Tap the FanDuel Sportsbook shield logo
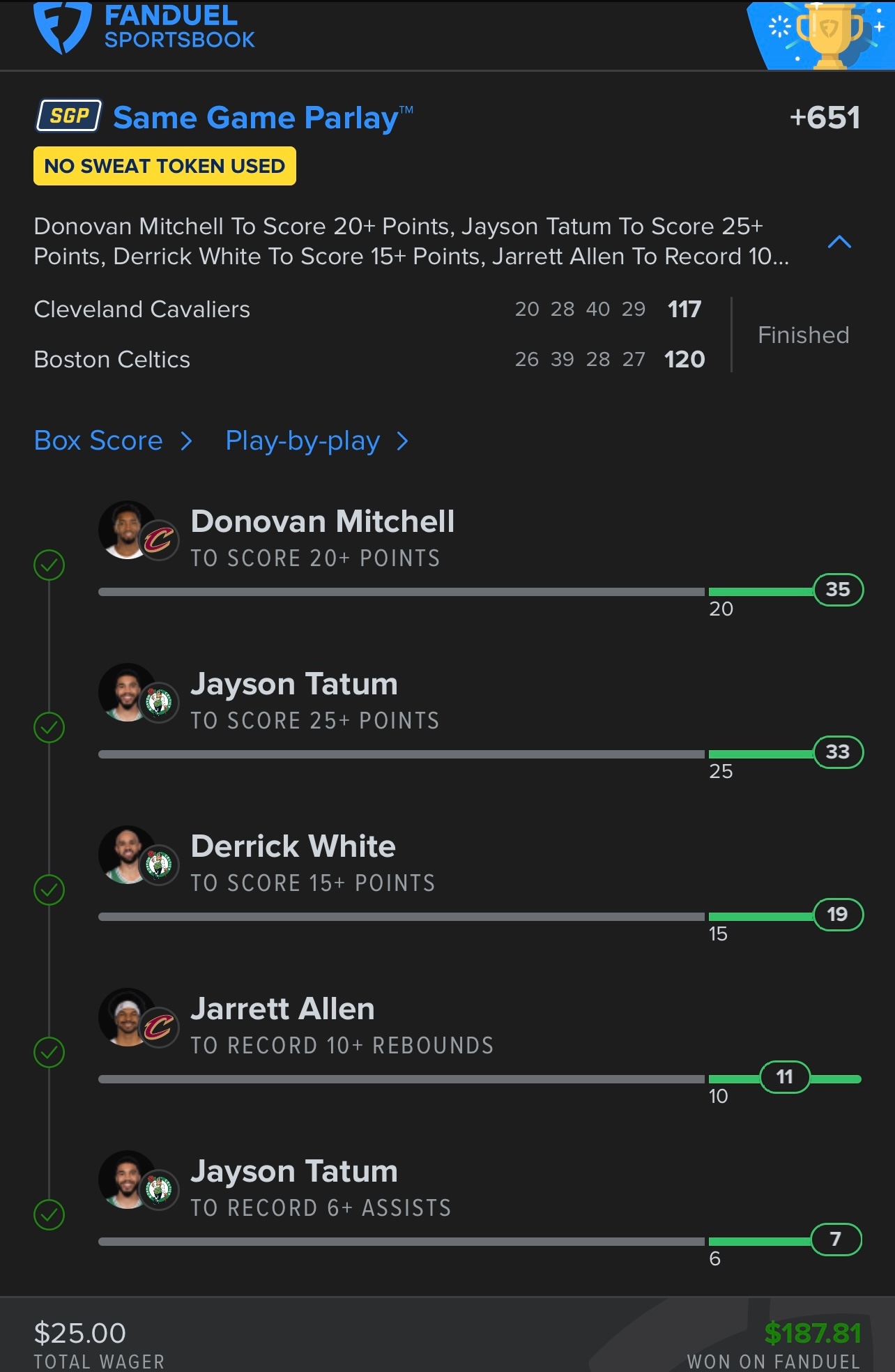Screen dimensions: 895x1372 (x=62, y=28)
